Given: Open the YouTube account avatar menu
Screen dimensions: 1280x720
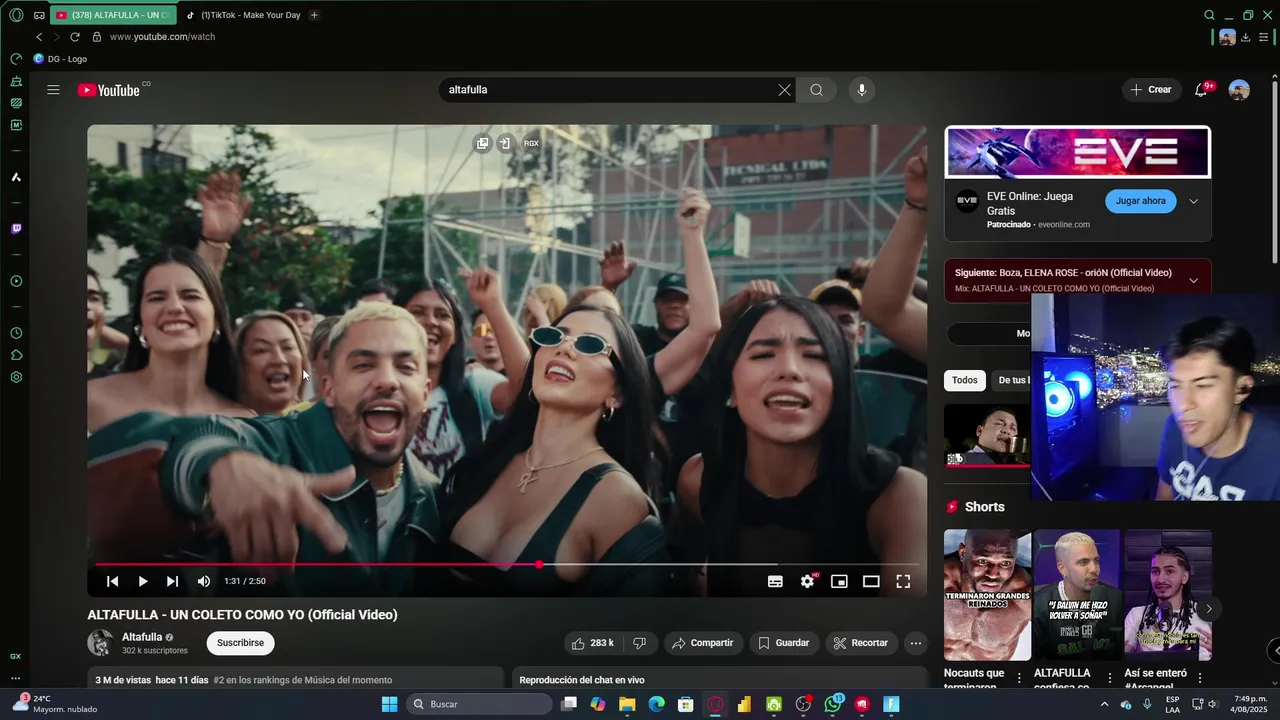Looking at the screenshot, I should pyautogui.click(x=1239, y=90).
